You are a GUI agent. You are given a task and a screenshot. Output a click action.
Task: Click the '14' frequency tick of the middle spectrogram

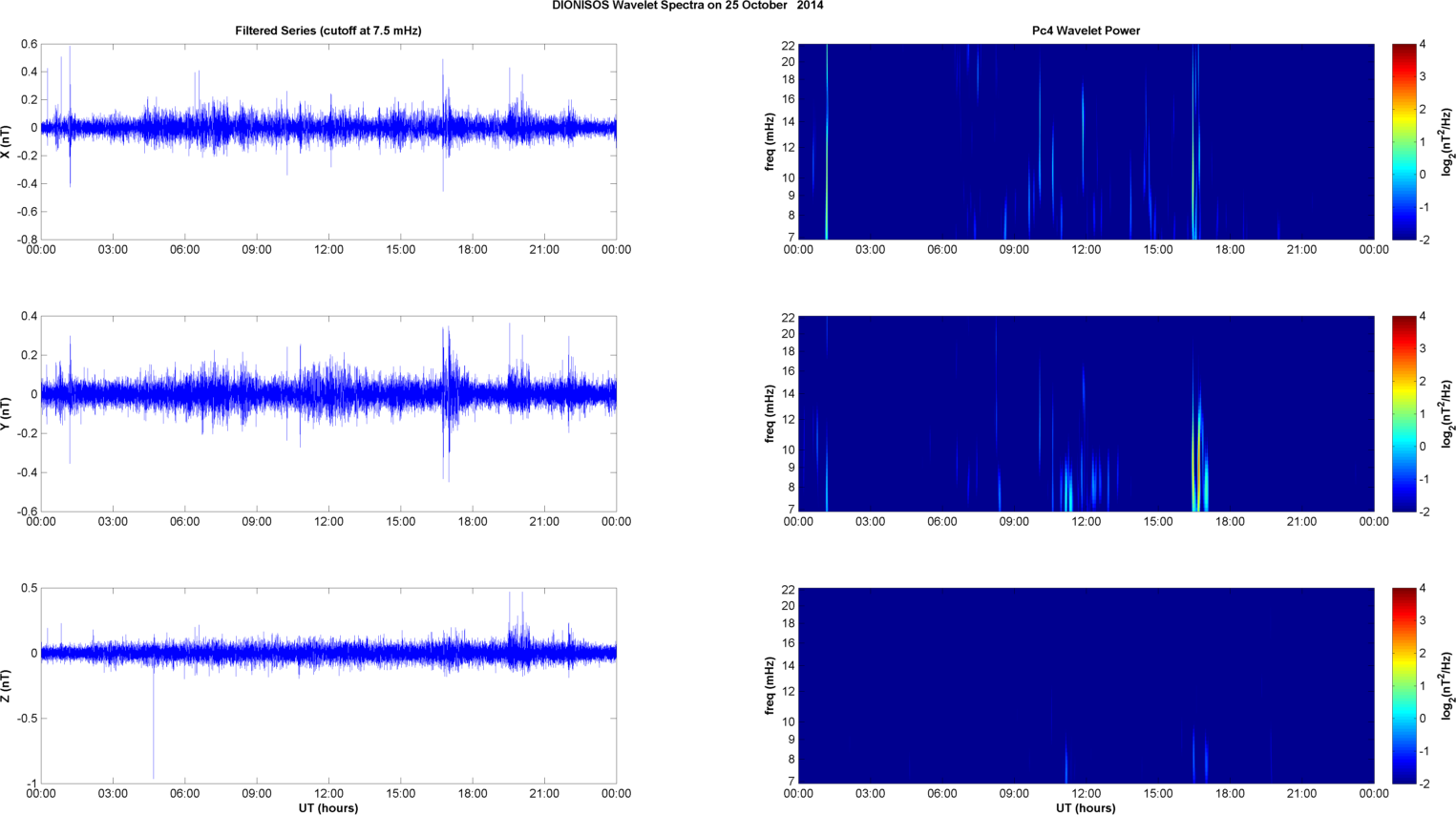[x=788, y=394]
